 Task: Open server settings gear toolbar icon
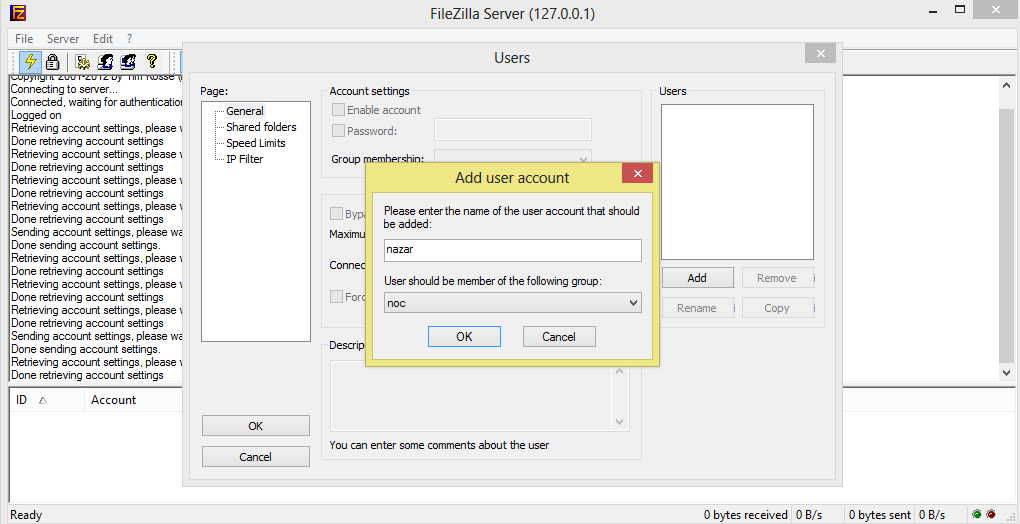(82, 62)
